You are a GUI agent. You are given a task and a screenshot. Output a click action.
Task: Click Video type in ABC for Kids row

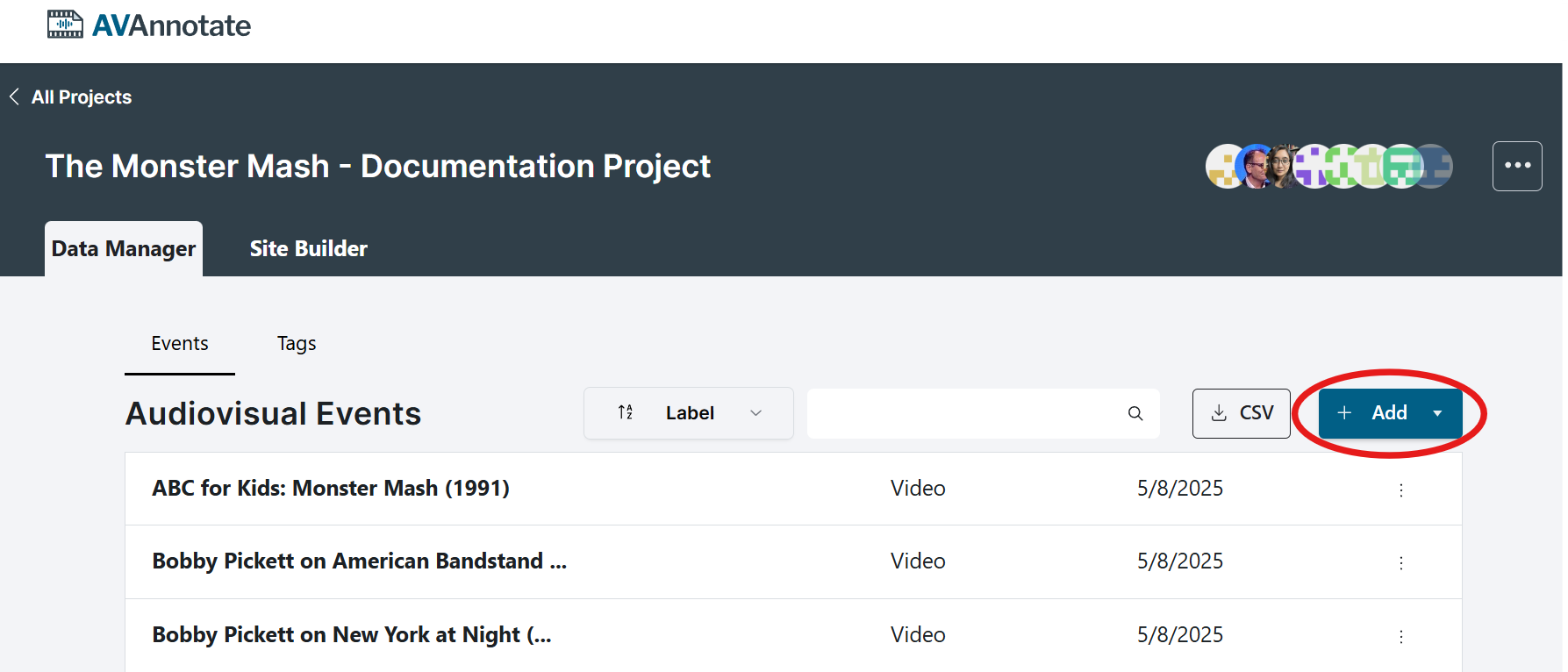tap(918, 489)
